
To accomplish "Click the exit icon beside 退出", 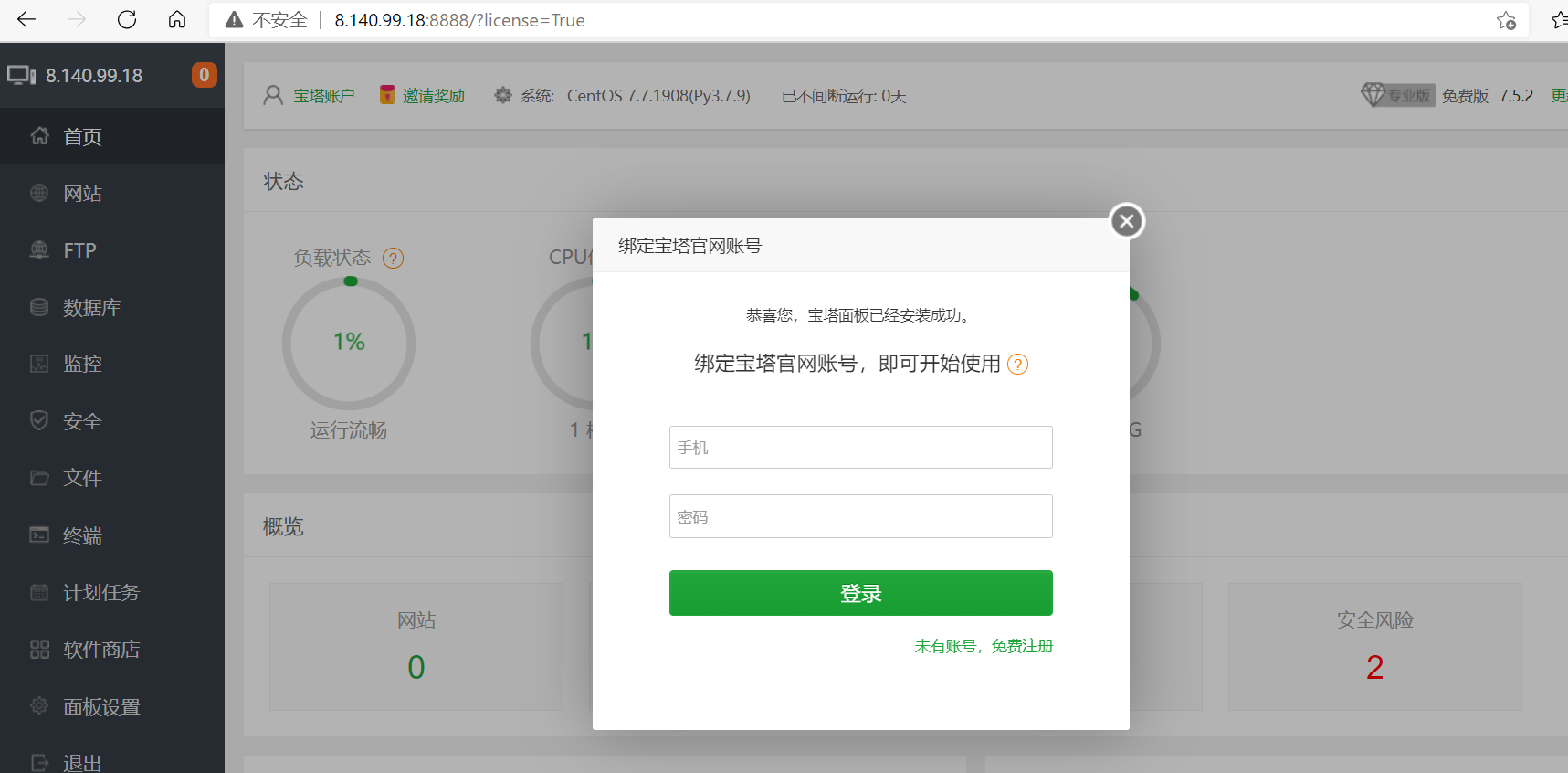I will coord(39,762).
